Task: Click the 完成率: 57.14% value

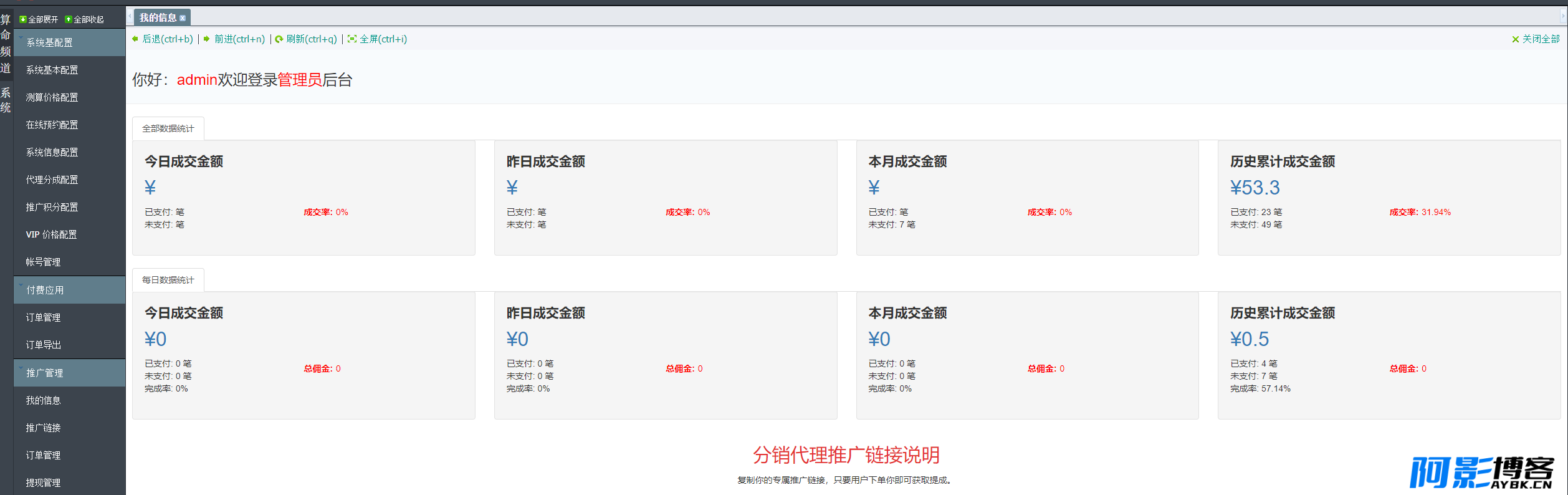Action: [x=1260, y=388]
